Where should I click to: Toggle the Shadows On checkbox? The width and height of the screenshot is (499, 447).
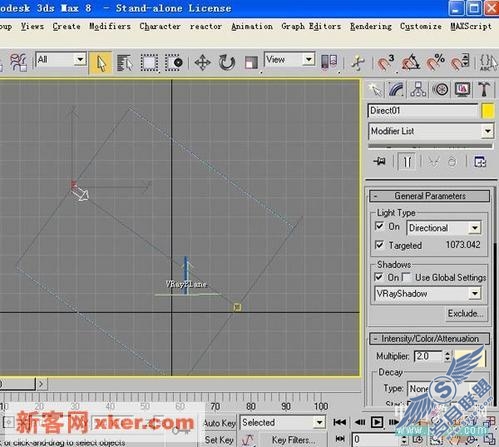[x=379, y=277]
